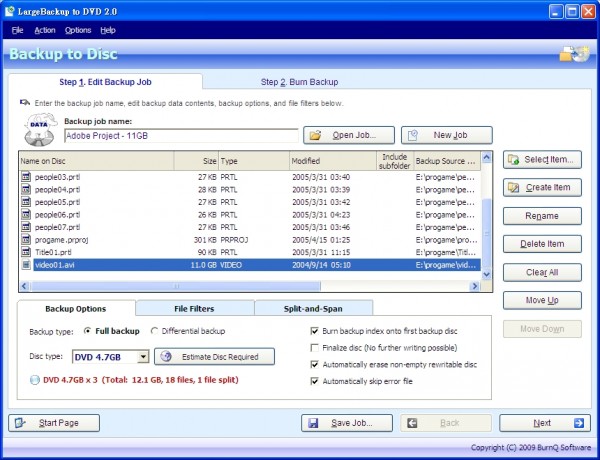Click the Start Page icon at bottom left

point(21,423)
